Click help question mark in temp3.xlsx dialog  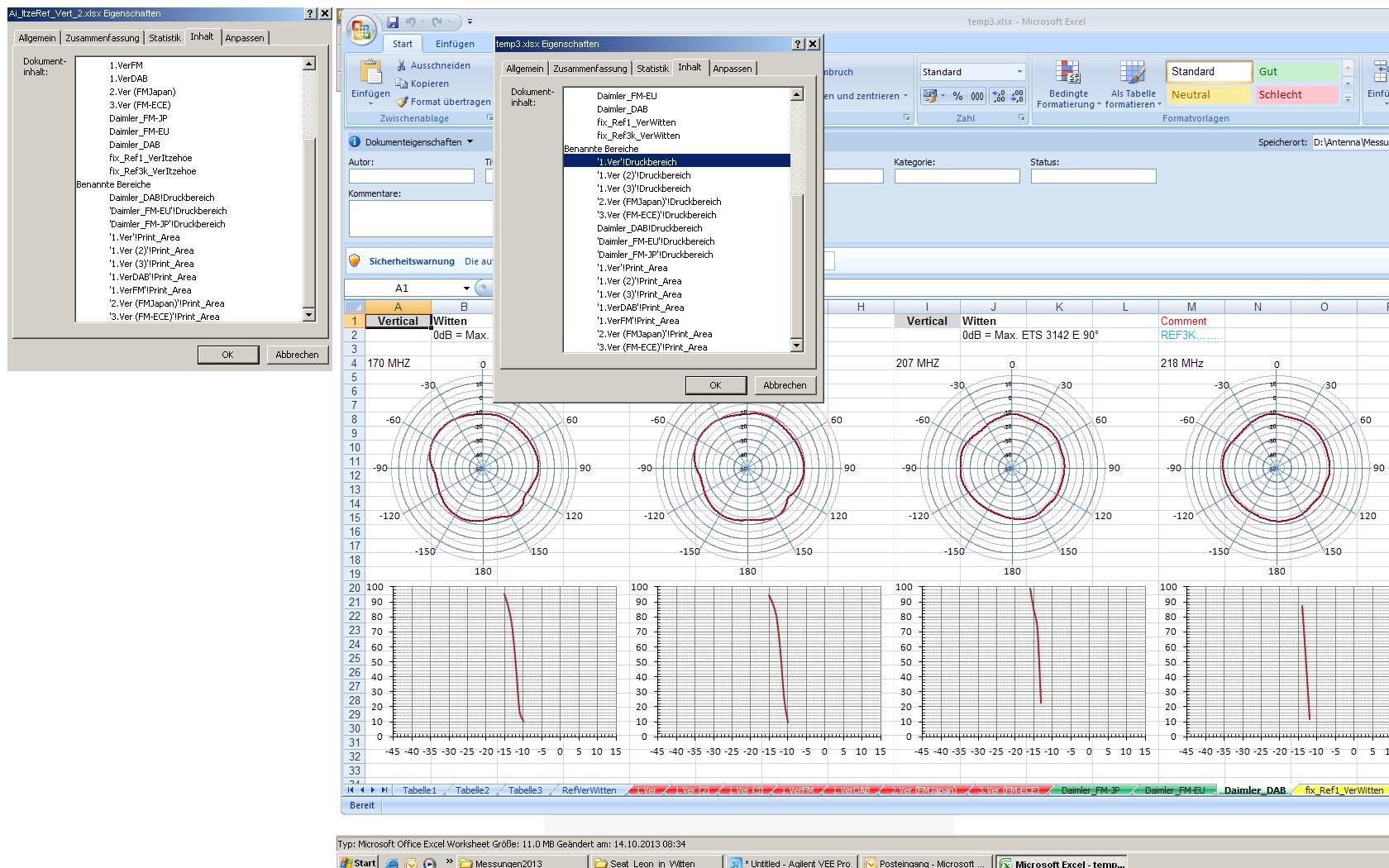(x=798, y=44)
